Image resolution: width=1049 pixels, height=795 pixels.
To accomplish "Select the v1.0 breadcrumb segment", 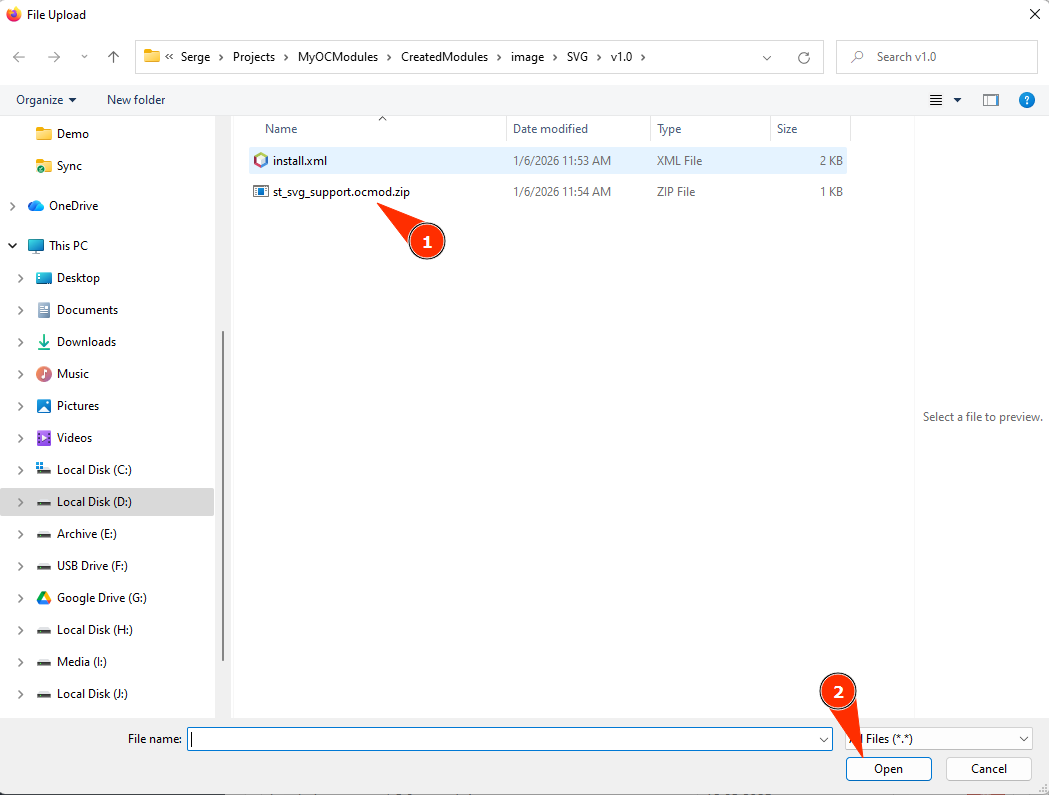I will click(621, 57).
